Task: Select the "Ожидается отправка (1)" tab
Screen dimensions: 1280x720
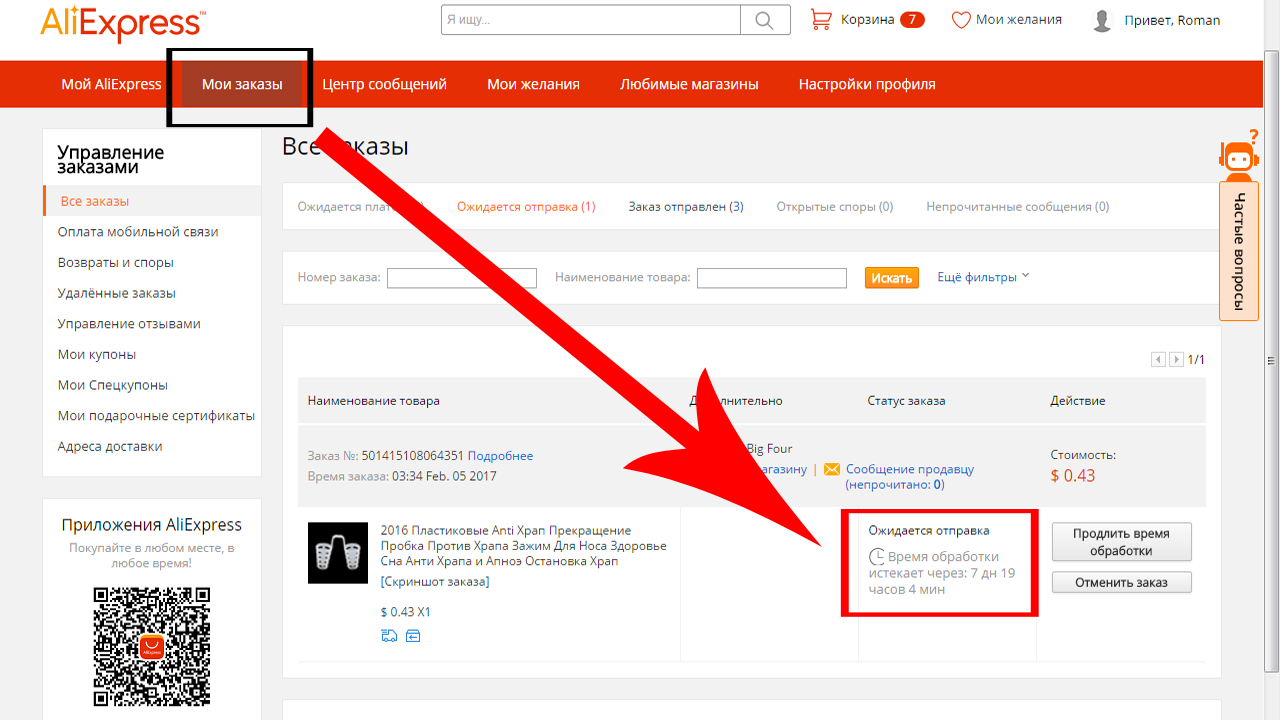Action: [x=526, y=207]
